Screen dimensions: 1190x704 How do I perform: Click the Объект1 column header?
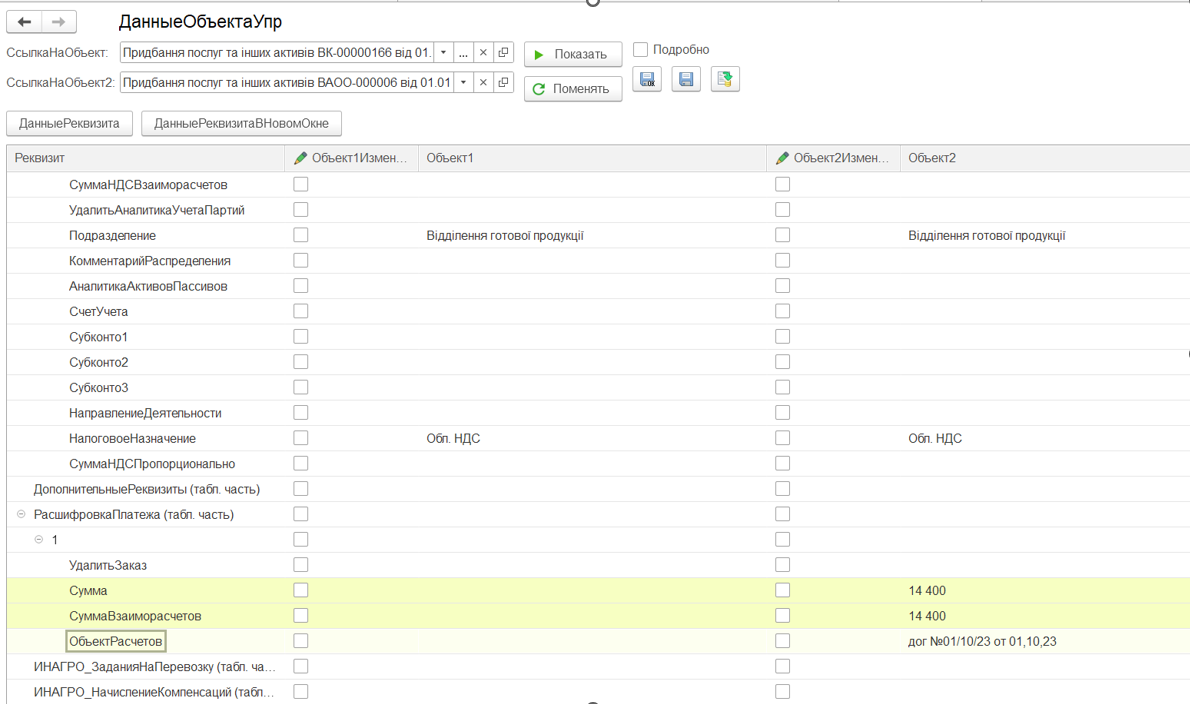[x=592, y=158]
